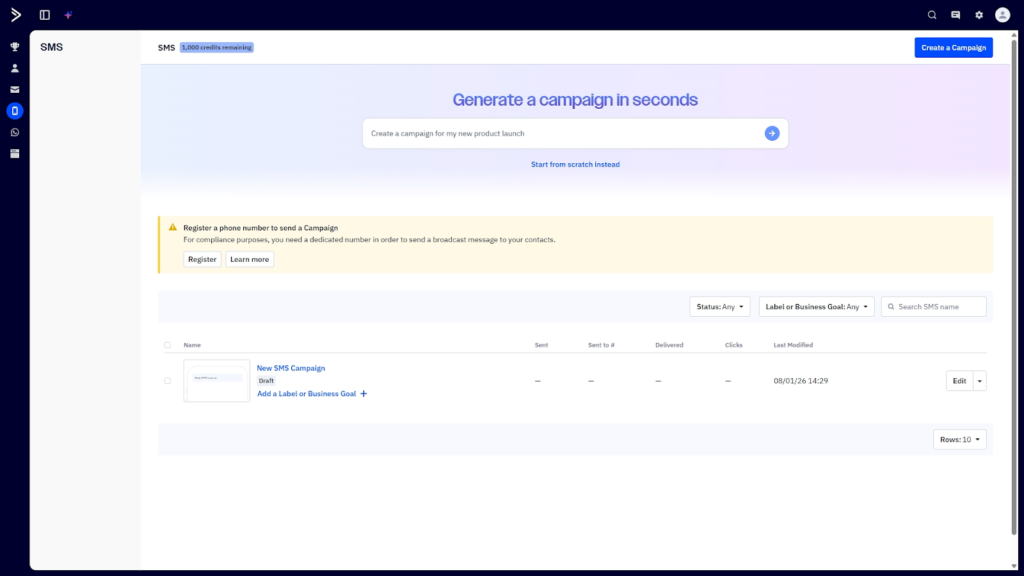Click the search magnifier icon in top bar

(x=932, y=15)
